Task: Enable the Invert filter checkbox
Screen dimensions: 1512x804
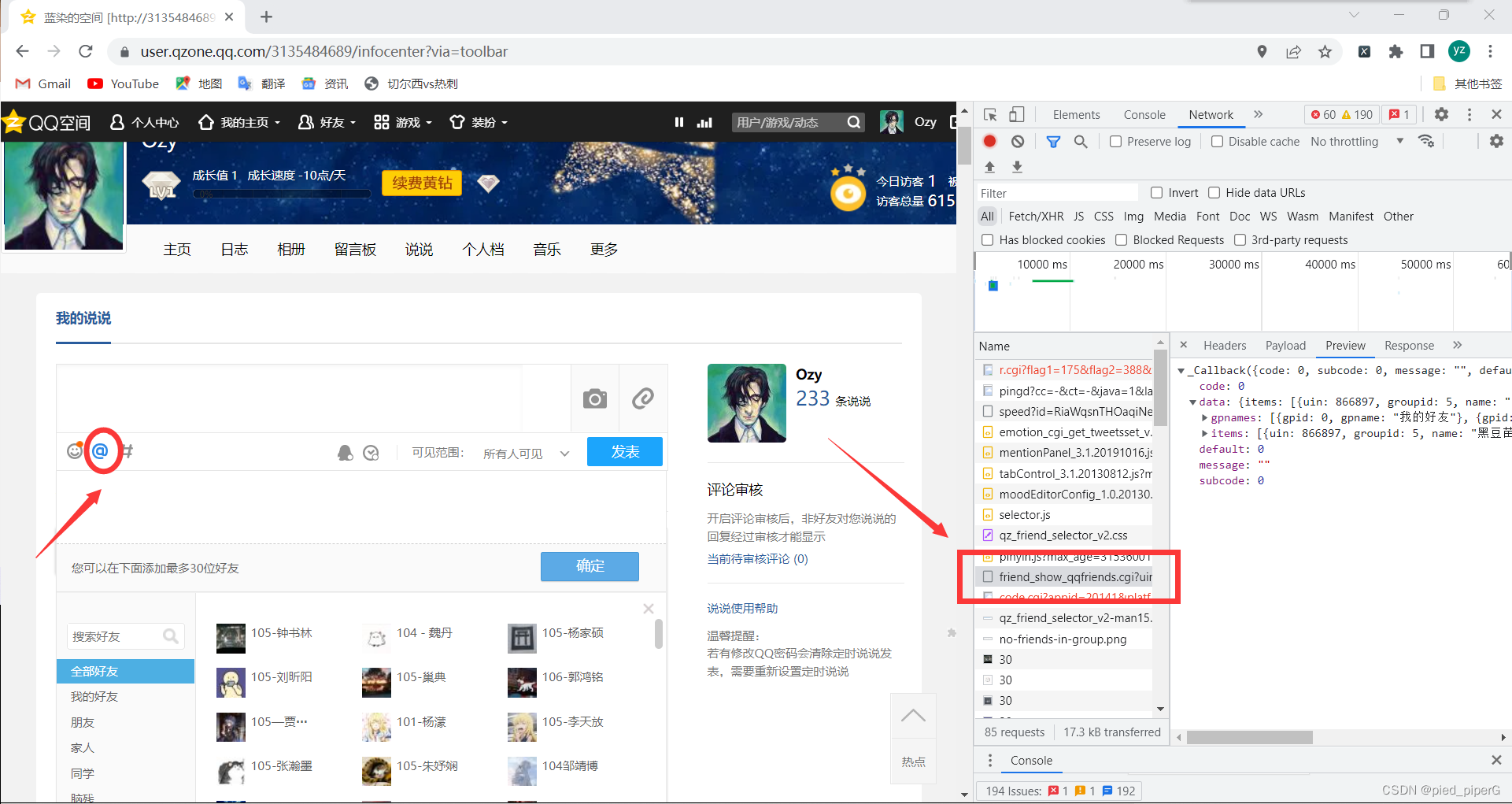Action: pyautogui.click(x=1156, y=192)
